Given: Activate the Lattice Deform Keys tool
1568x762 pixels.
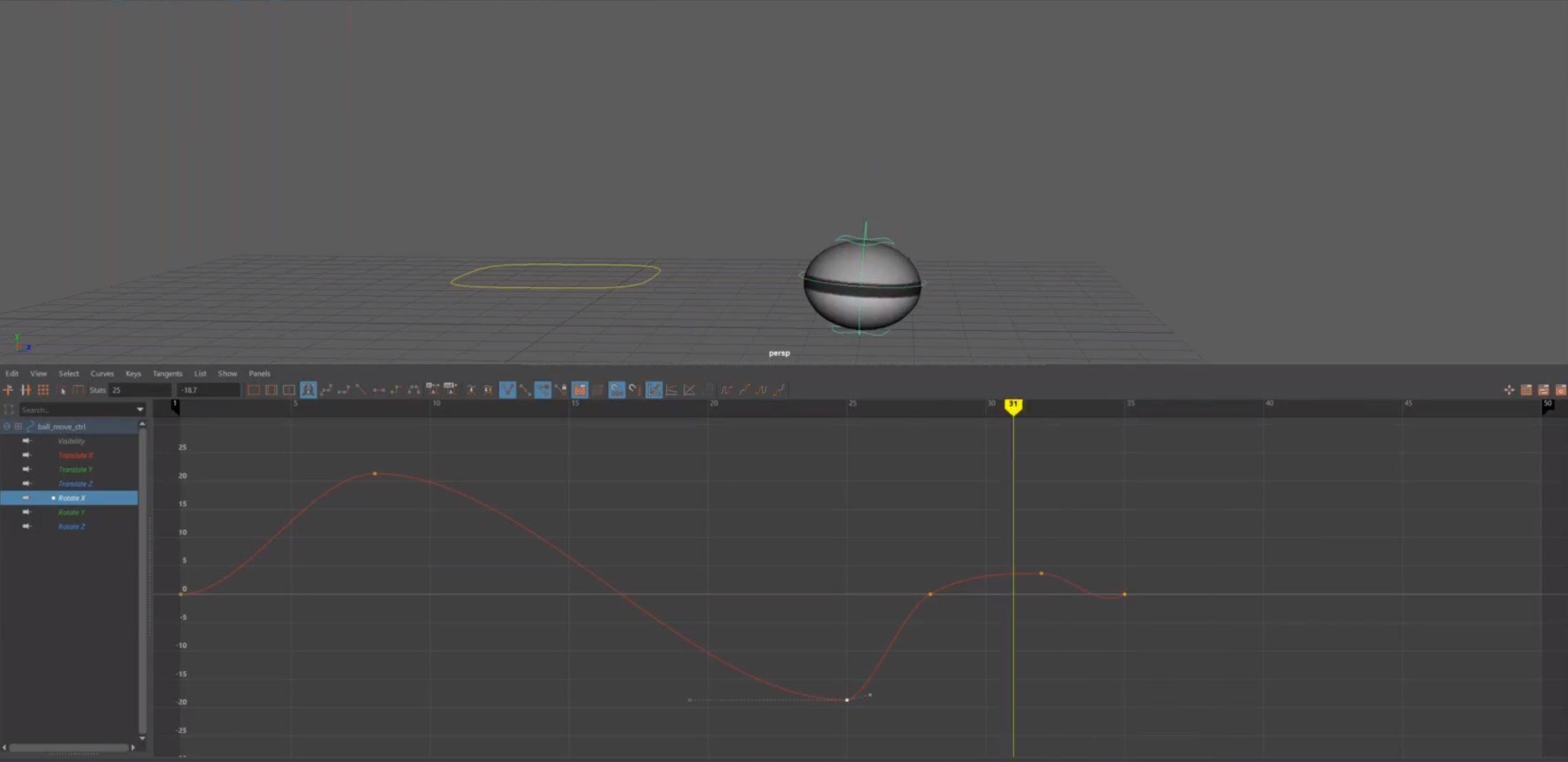Looking at the screenshot, I should (x=43, y=390).
